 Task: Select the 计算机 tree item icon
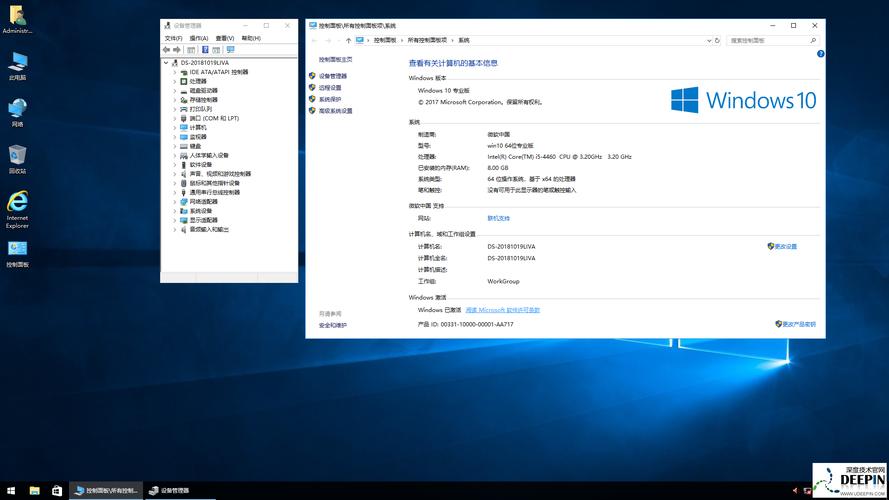point(184,128)
